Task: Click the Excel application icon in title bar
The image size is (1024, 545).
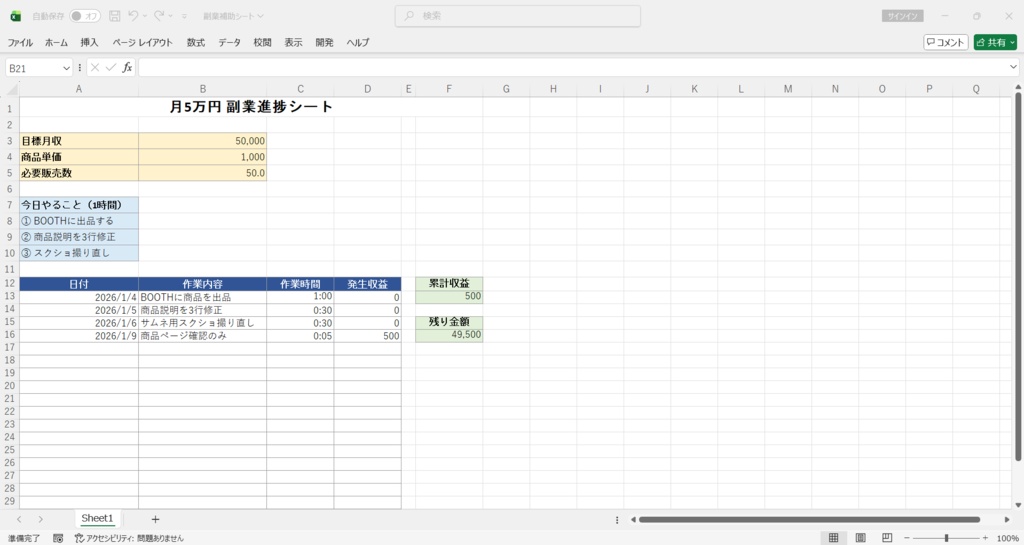Action: coord(16,16)
